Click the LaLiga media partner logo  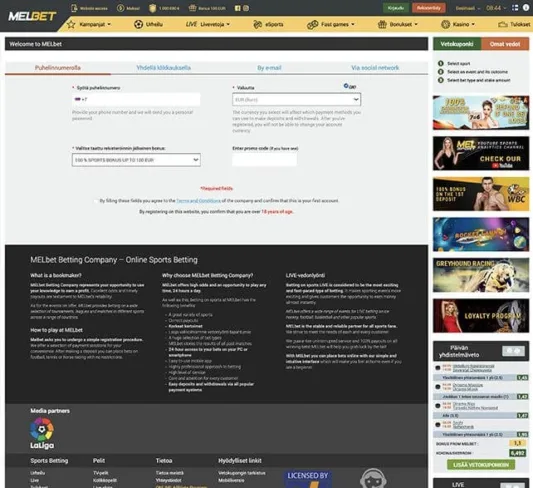point(42,433)
